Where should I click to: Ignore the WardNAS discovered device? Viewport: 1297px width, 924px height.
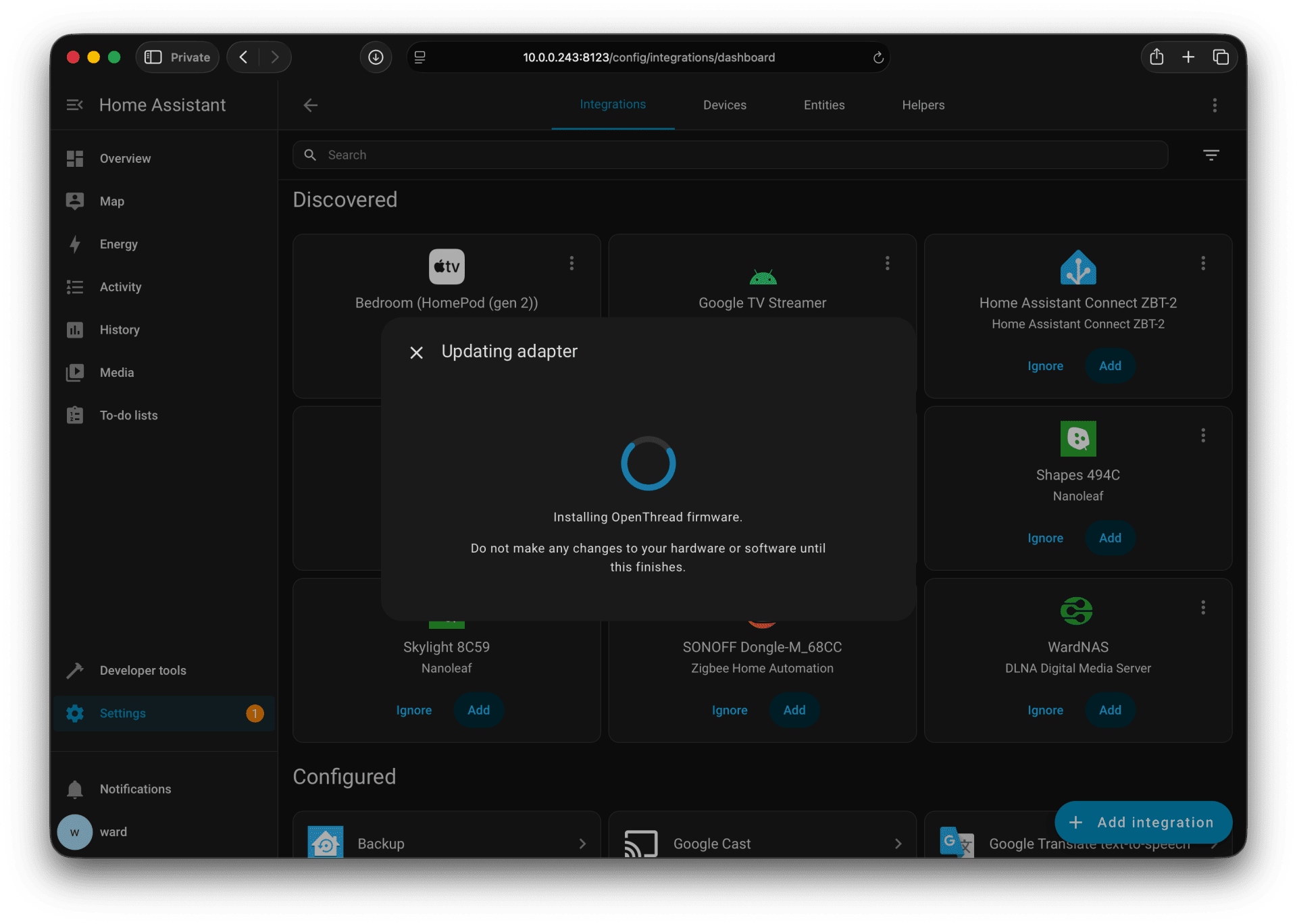pyautogui.click(x=1044, y=710)
